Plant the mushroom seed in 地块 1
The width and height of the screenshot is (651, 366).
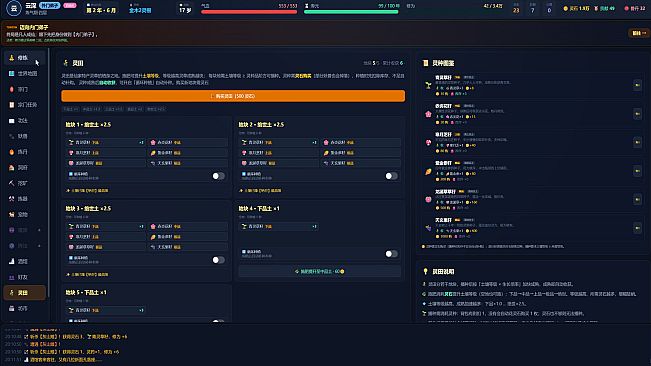click(x=105, y=153)
